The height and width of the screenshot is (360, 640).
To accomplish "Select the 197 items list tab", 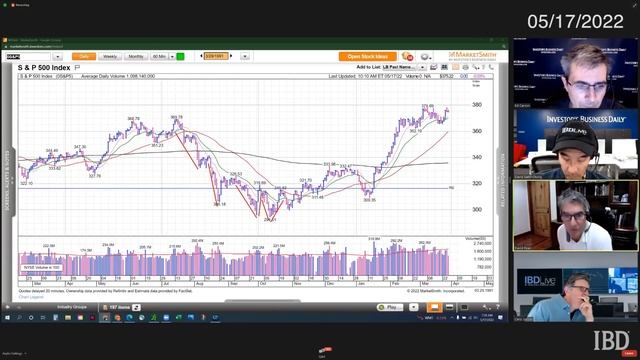I will point(116,307).
